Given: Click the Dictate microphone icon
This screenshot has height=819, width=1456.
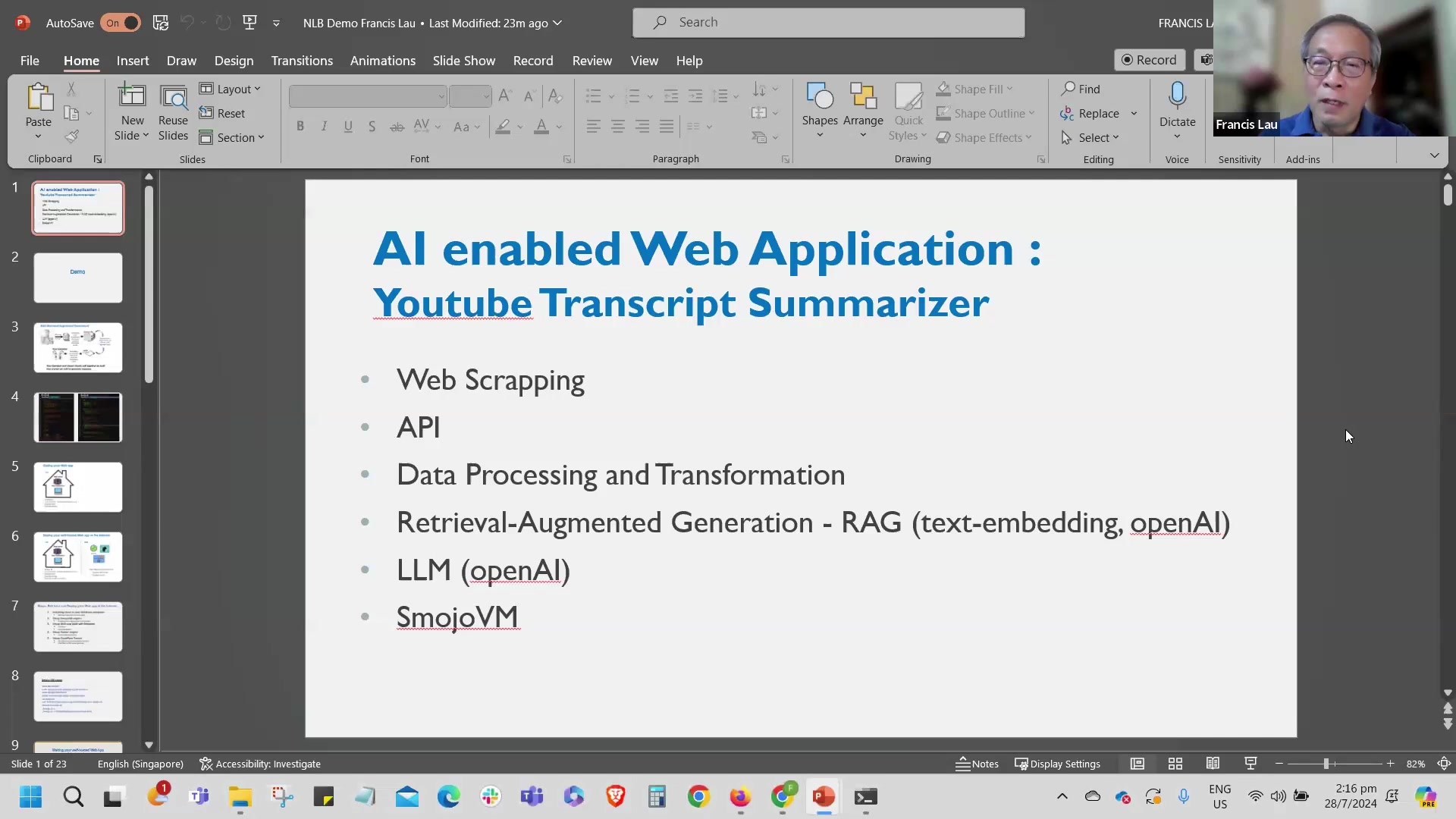Looking at the screenshot, I should click(1177, 96).
